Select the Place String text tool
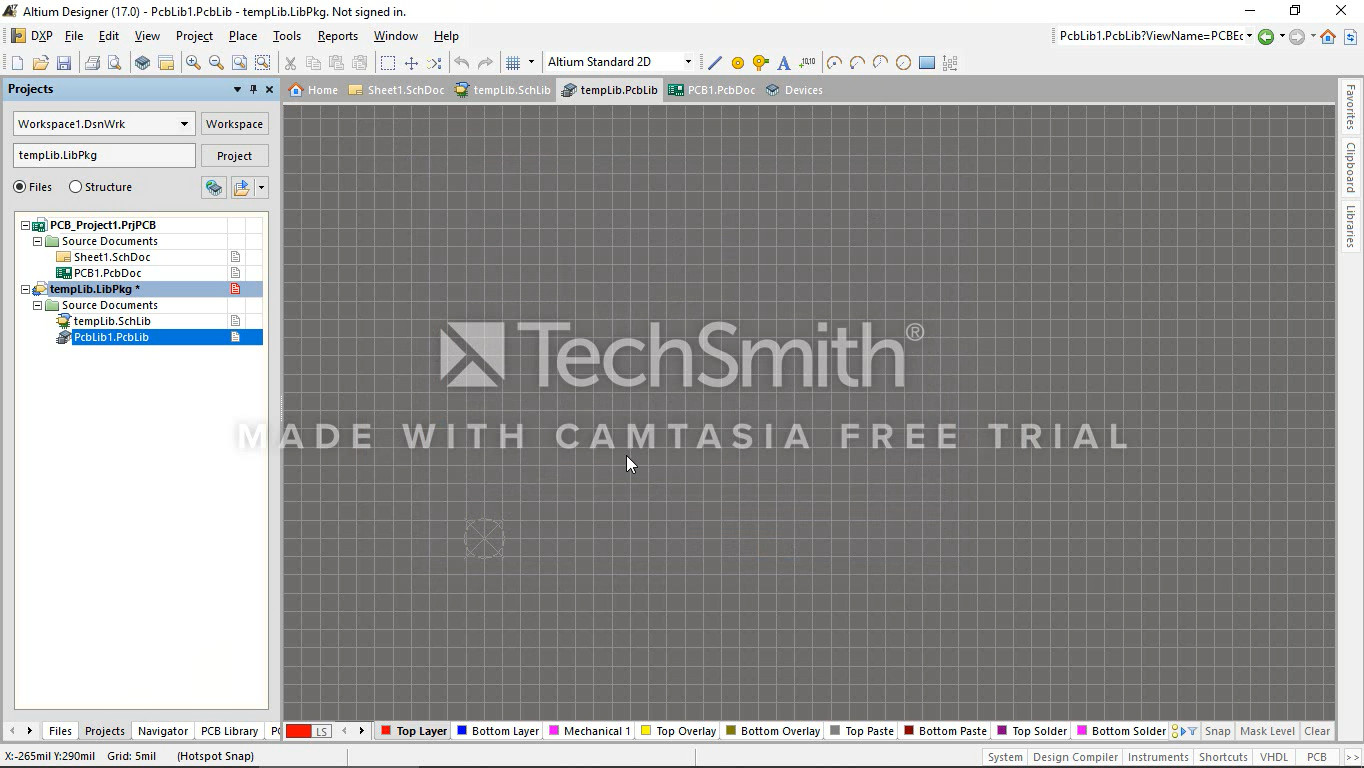 [x=784, y=63]
